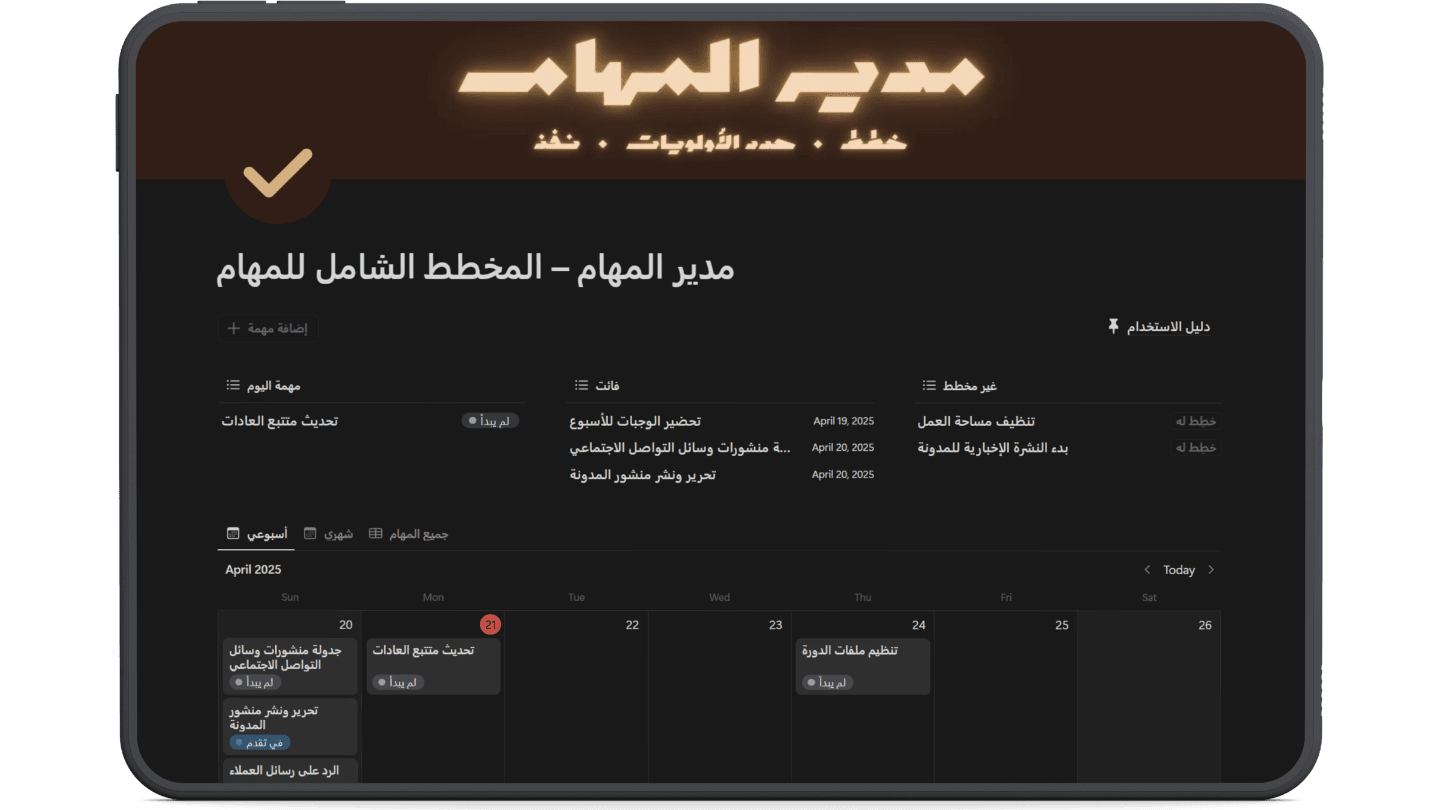Click the list icon beside the فائت section
The height and width of the screenshot is (810, 1440).
pos(581,384)
